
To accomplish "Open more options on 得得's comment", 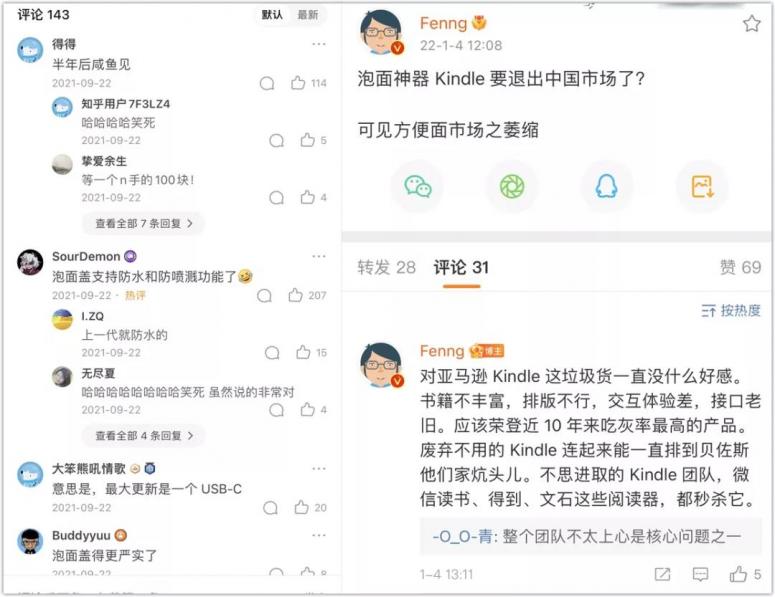I will (319, 44).
